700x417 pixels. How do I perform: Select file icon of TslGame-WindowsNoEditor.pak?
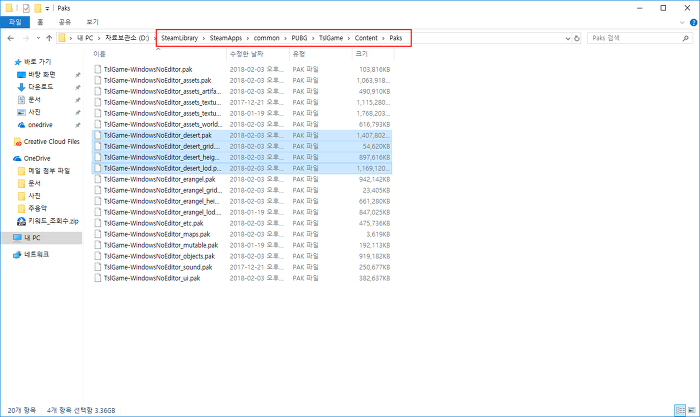[98, 69]
